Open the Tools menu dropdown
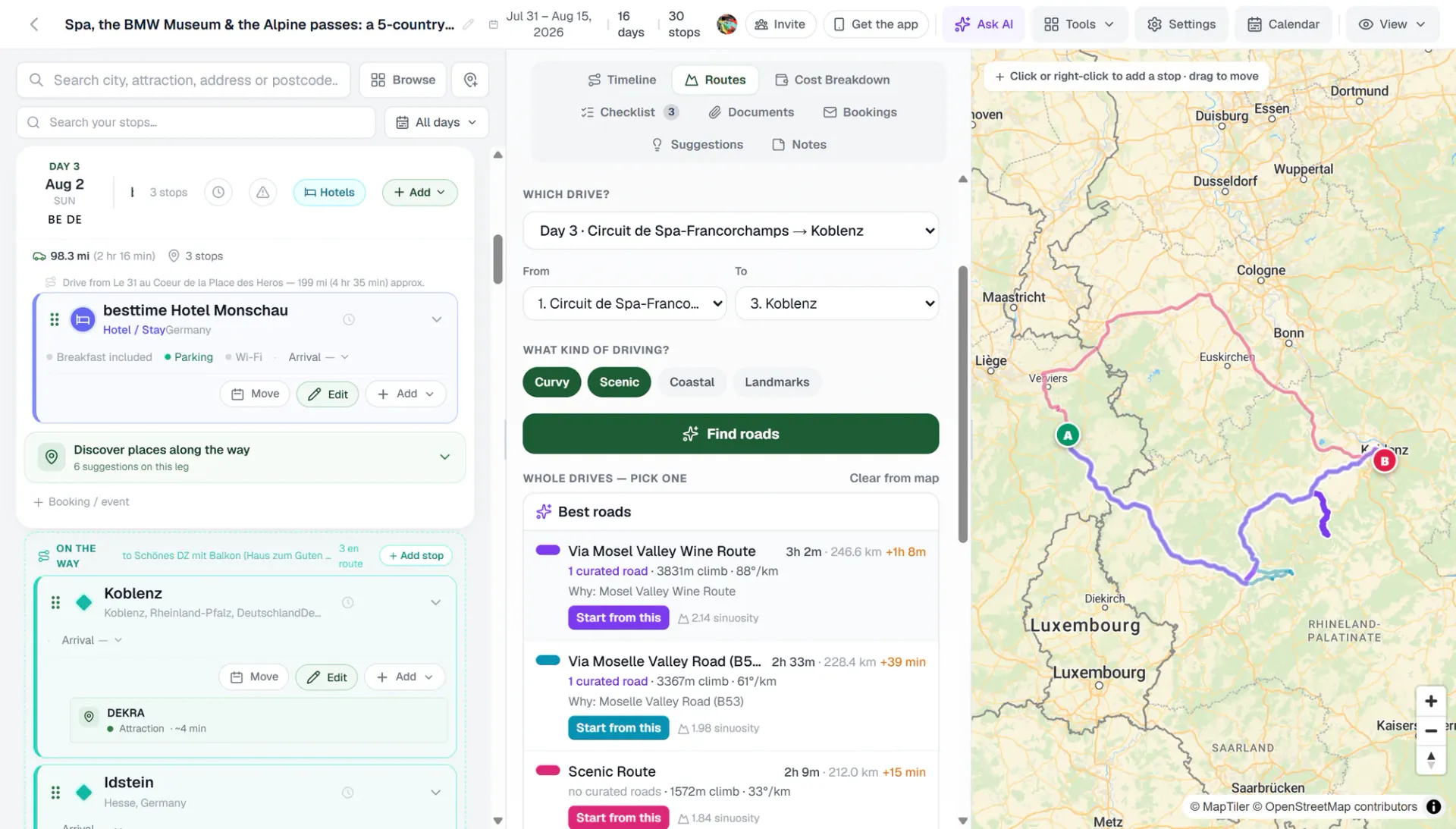The image size is (1456, 829). [x=1079, y=24]
